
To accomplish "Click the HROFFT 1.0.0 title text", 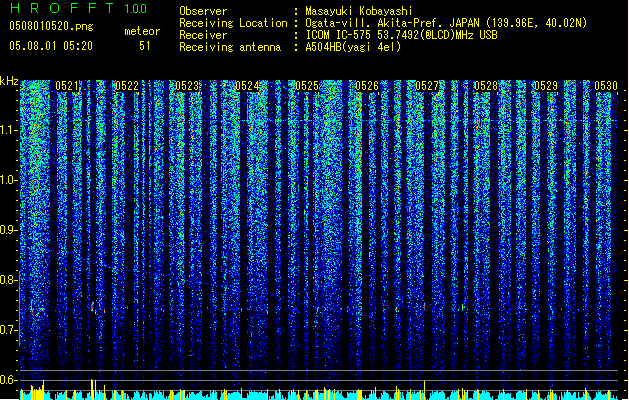I will coord(79,8).
